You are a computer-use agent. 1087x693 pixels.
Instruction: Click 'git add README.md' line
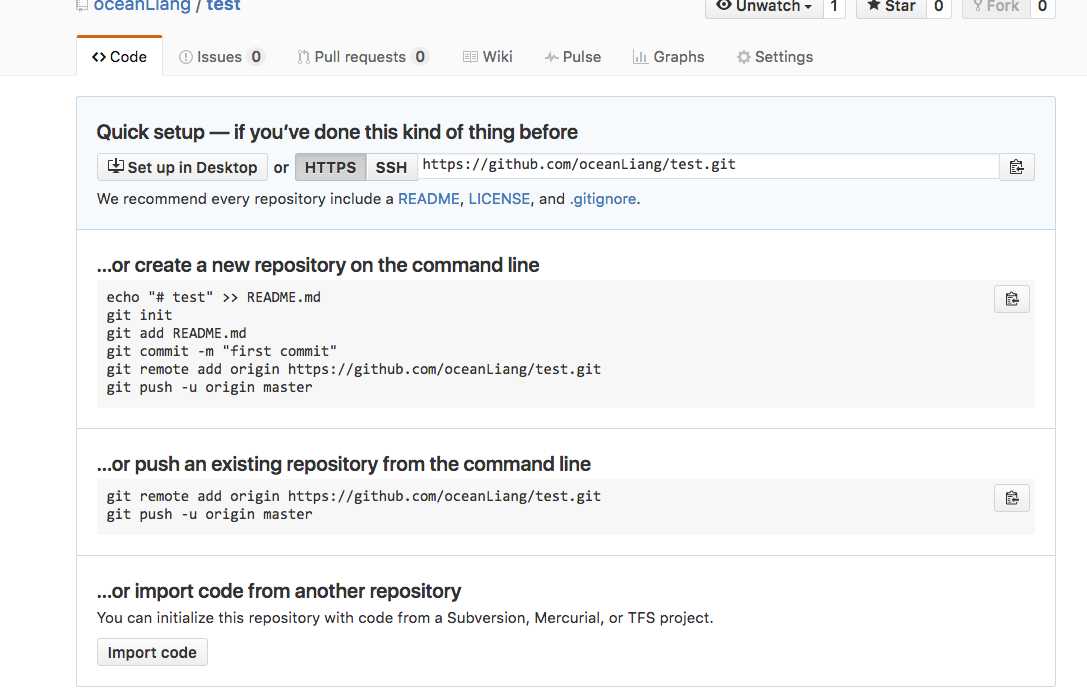(x=176, y=333)
